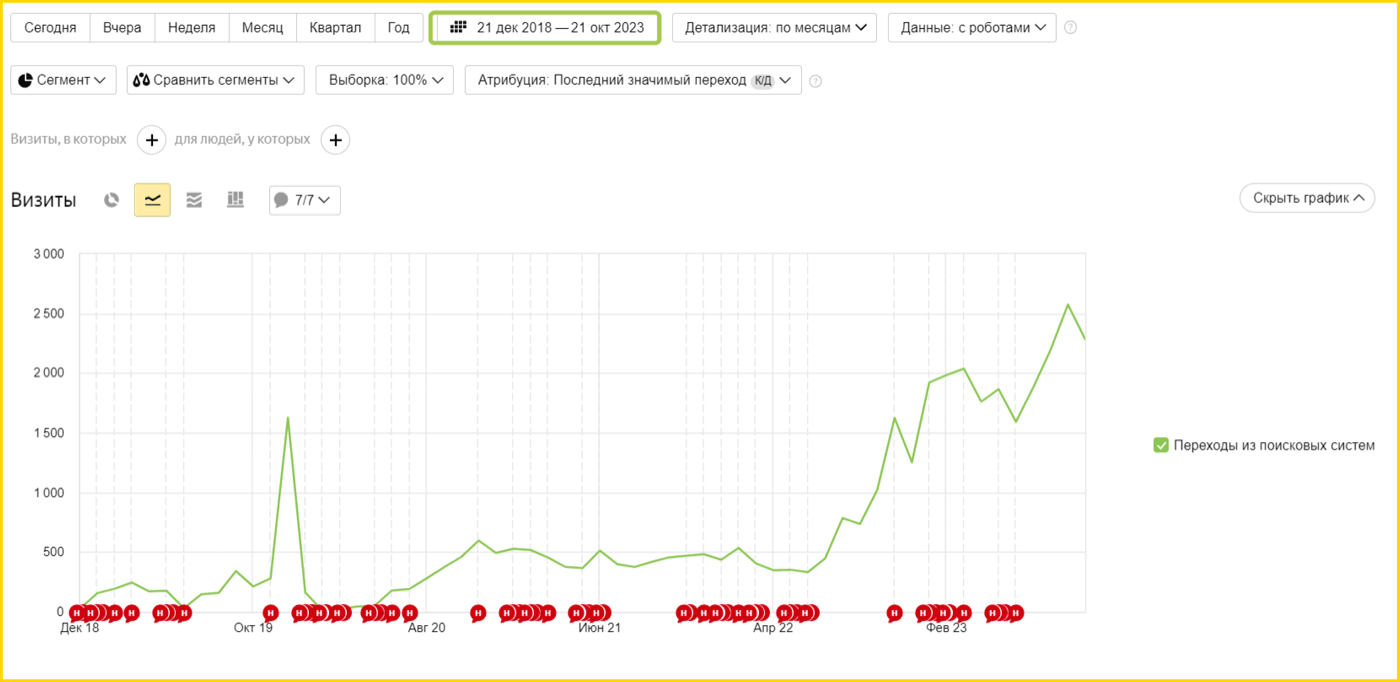Click the Визиты heading
The image size is (1400, 682).
click(x=43, y=200)
